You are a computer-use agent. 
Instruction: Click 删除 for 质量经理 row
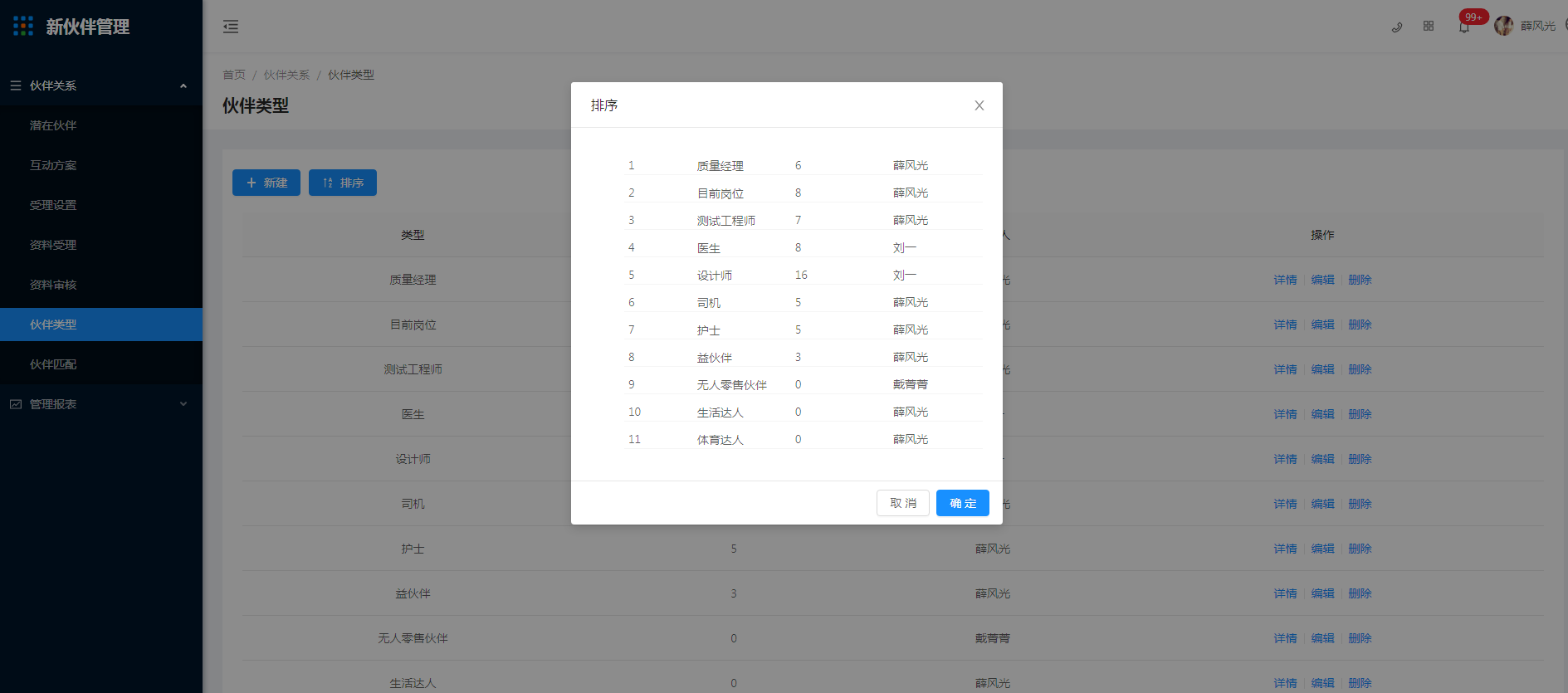click(x=1360, y=280)
